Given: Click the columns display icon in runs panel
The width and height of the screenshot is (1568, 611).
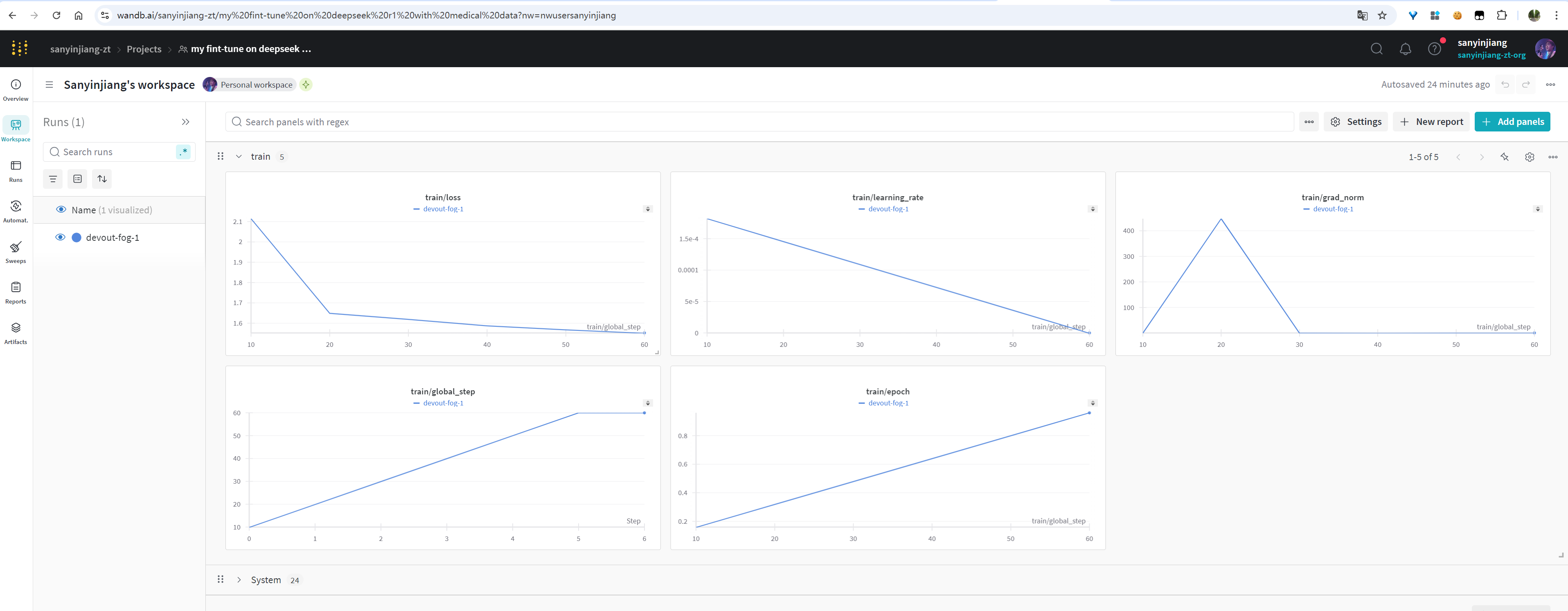Looking at the screenshot, I should click(x=77, y=179).
